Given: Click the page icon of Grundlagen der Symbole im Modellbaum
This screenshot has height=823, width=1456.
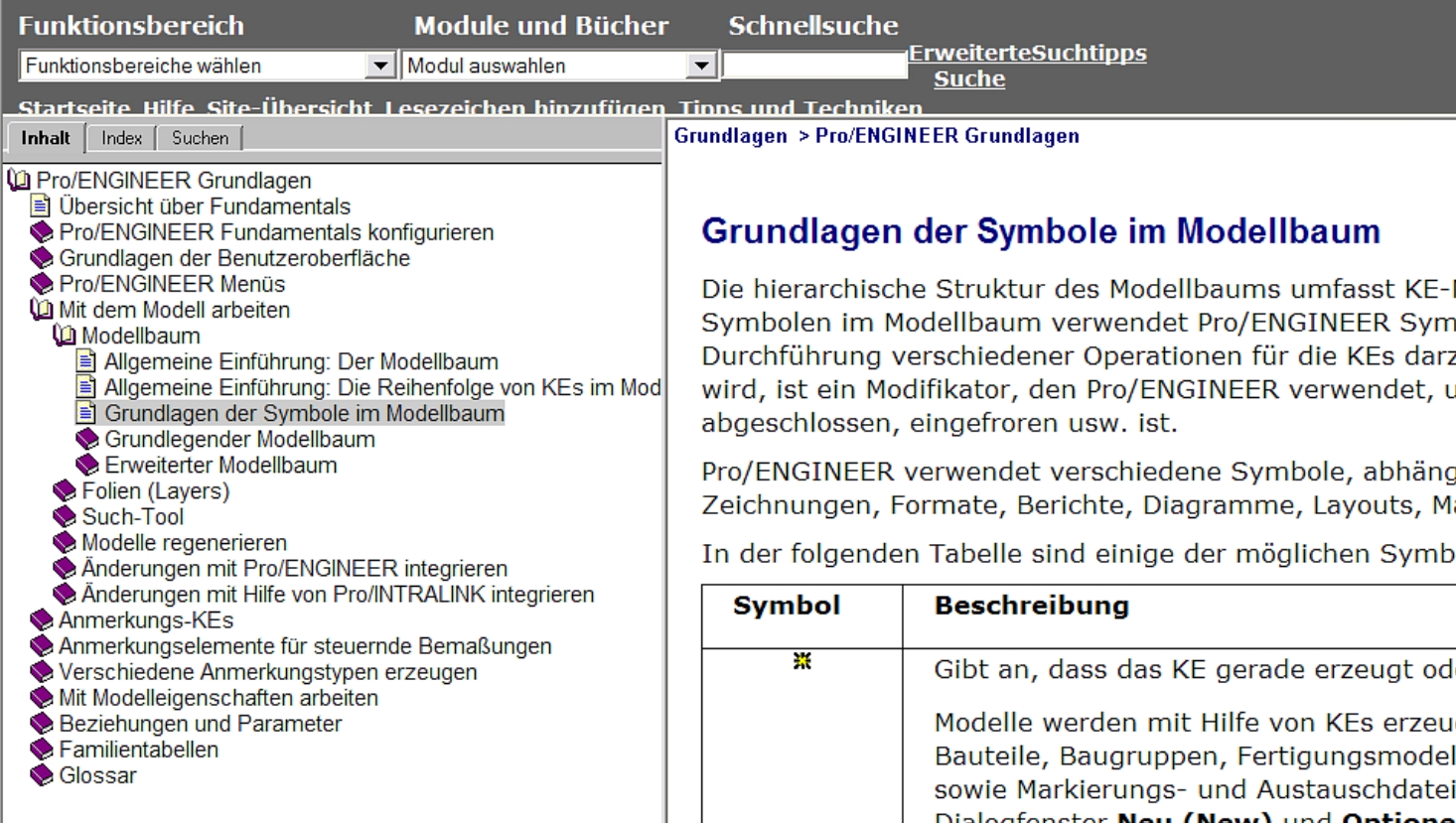Looking at the screenshot, I should pos(86,413).
